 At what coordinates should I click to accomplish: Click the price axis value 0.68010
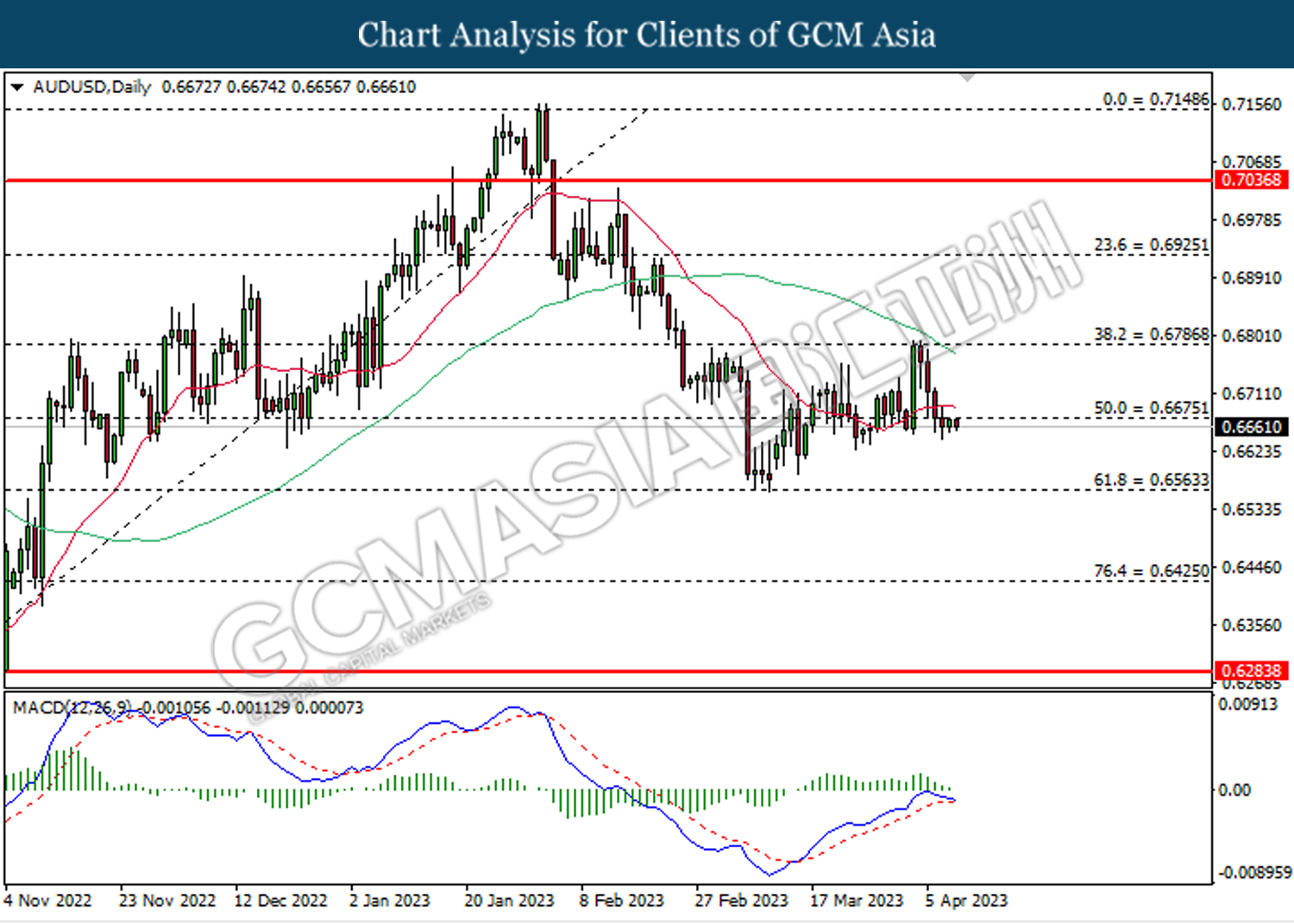(1252, 336)
